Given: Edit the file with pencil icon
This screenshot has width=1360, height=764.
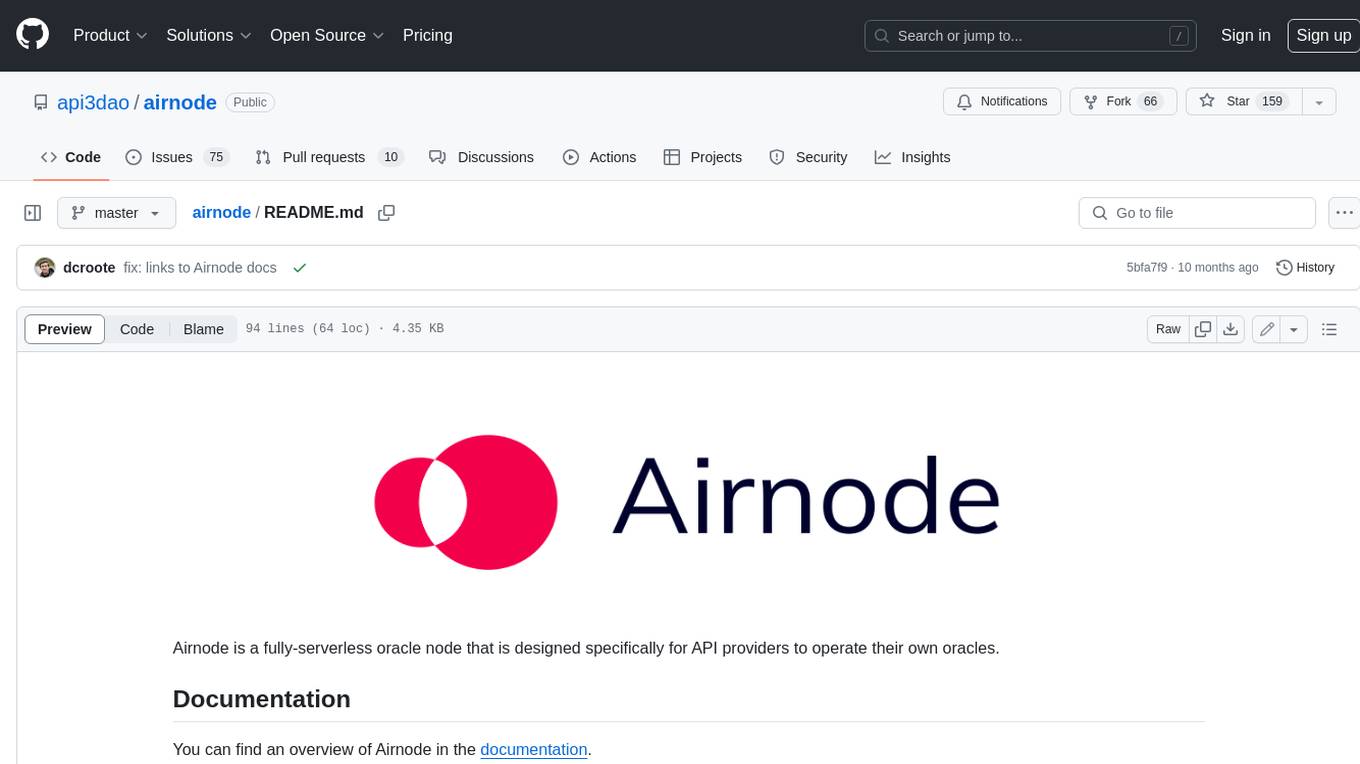Looking at the screenshot, I should (x=1267, y=329).
